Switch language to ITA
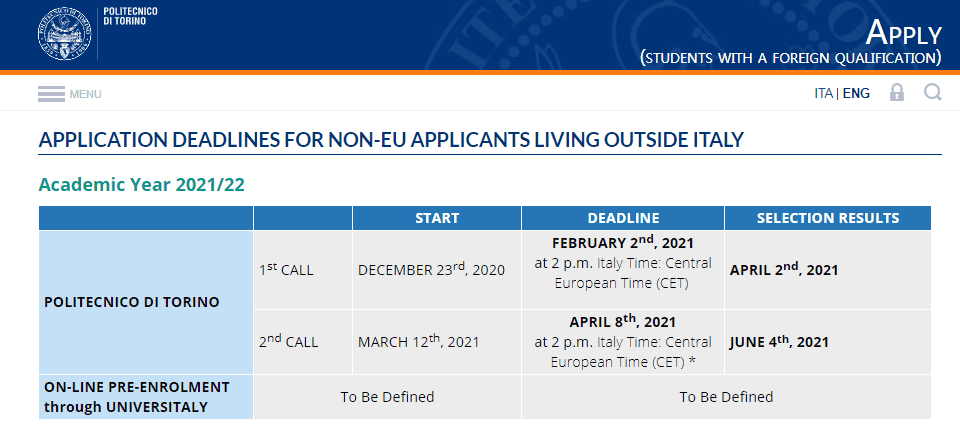Screen dimensions: 960x444 [823, 94]
